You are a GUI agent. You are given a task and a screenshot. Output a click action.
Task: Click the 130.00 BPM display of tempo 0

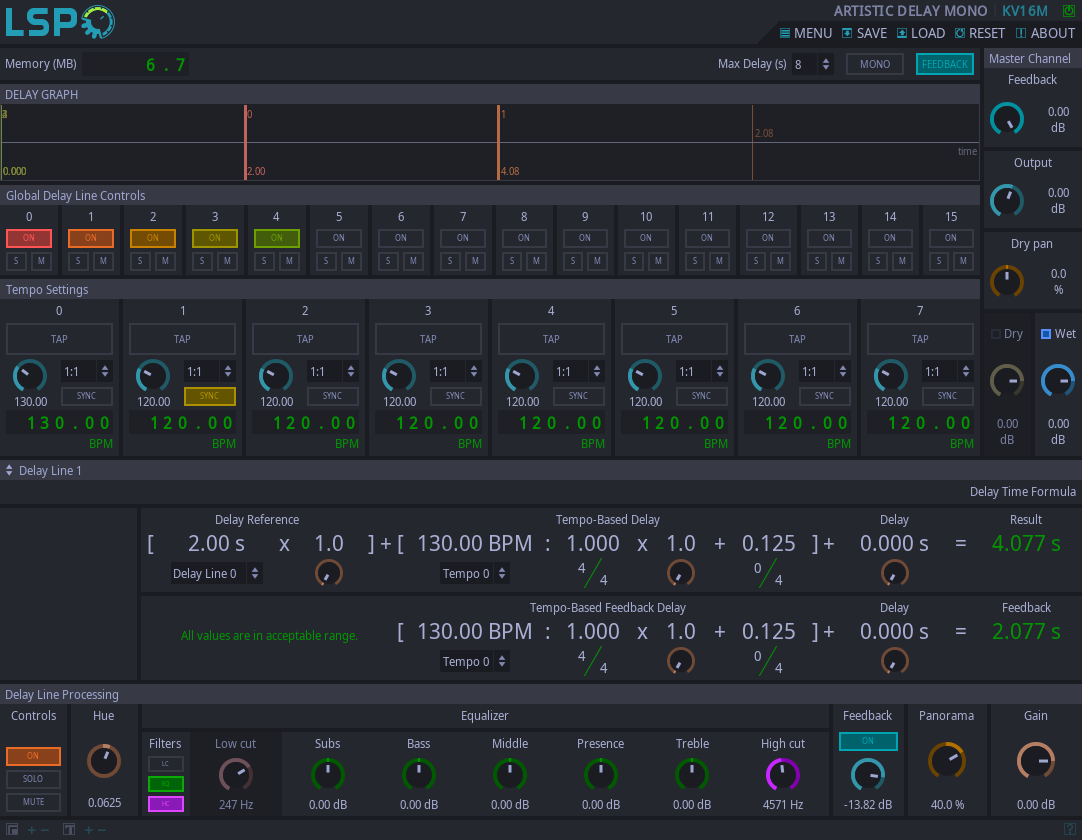tap(59, 423)
